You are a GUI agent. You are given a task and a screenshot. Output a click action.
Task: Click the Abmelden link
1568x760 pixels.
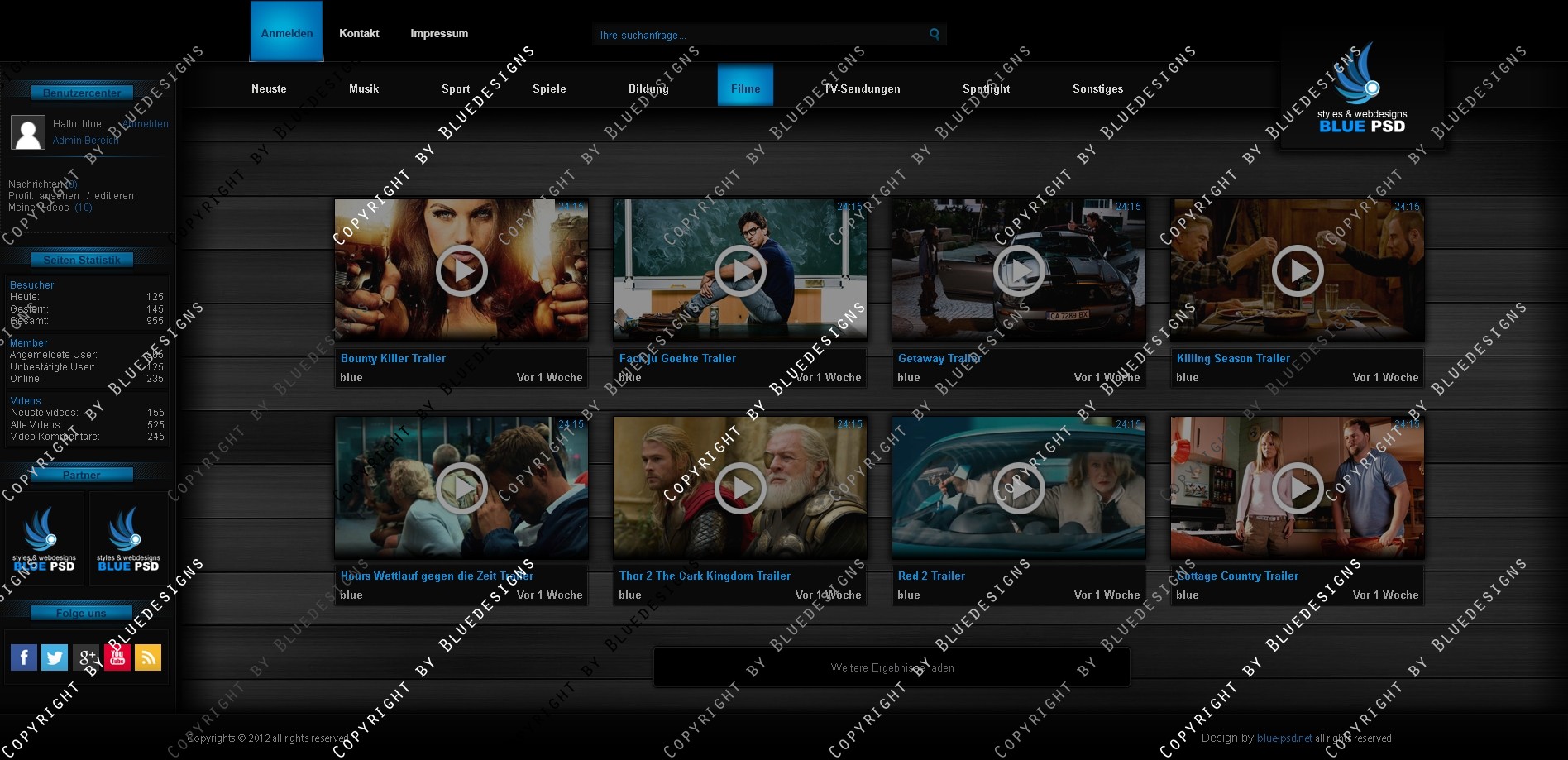click(x=146, y=124)
